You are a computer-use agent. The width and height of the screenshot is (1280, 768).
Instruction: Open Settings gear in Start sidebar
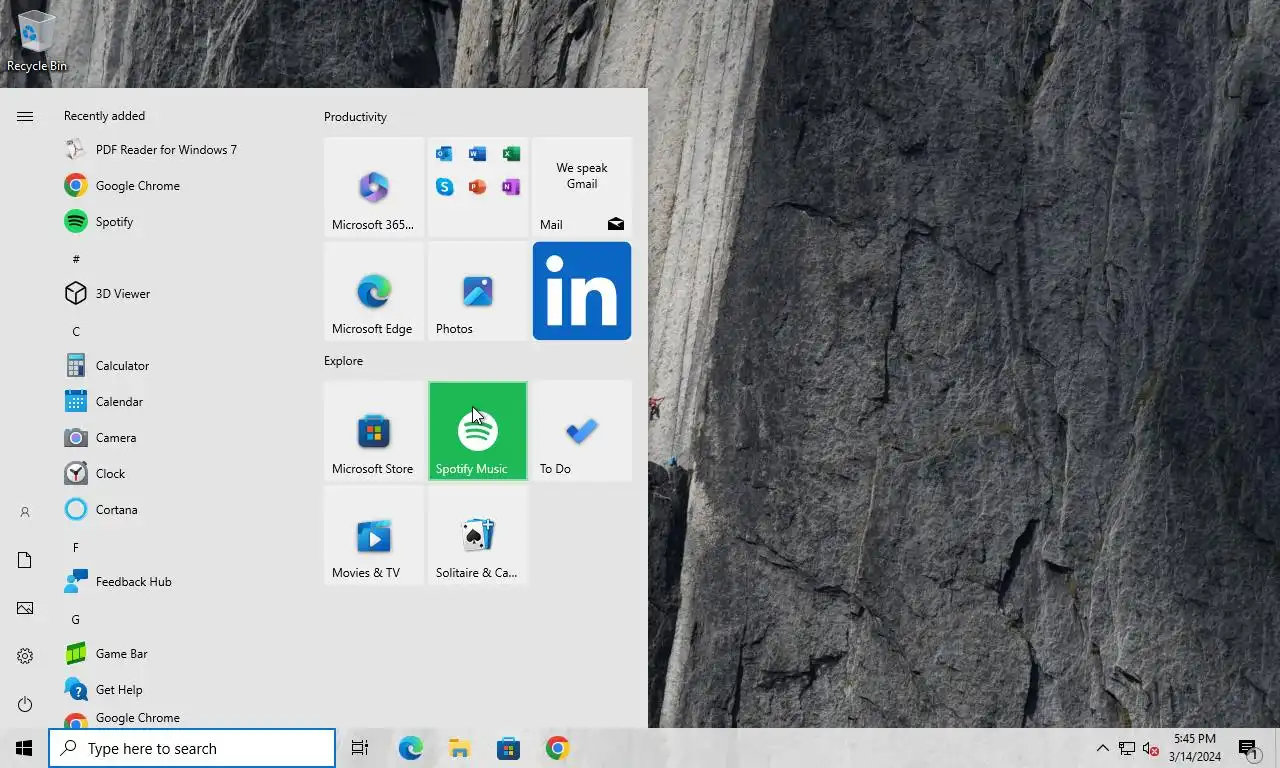tap(25, 656)
